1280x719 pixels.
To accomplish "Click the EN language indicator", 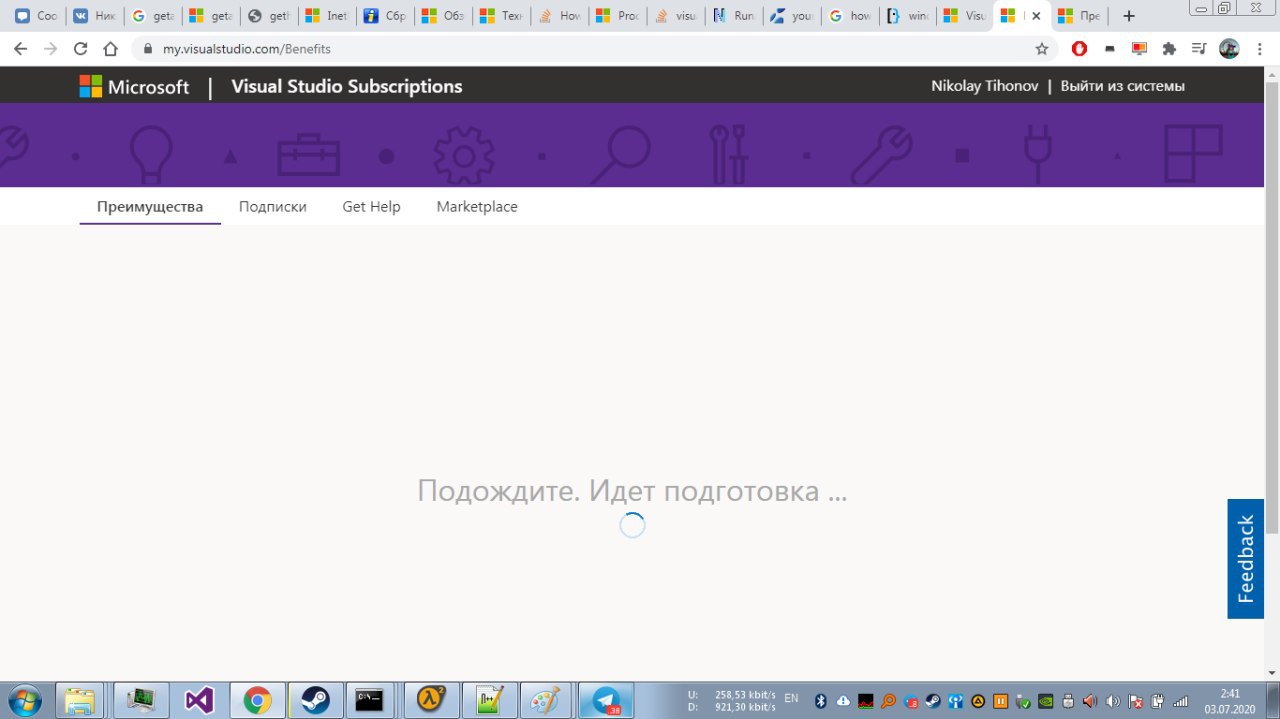I will [791, 699].
